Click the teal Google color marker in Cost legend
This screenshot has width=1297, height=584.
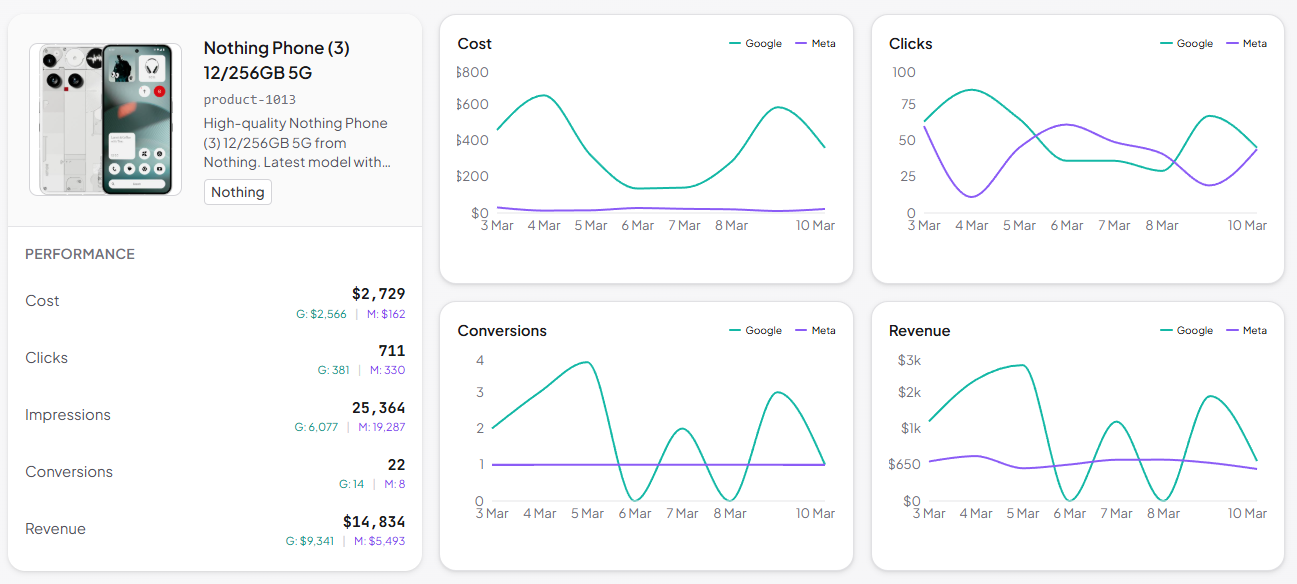[x=735, y=43]
